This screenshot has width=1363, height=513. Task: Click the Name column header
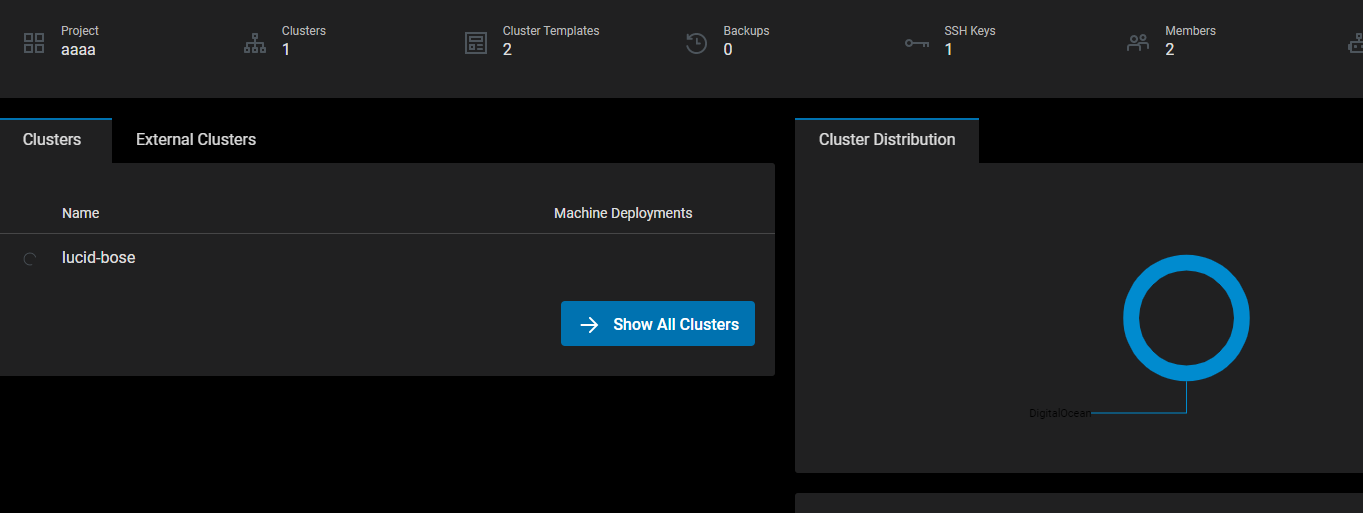81,213
